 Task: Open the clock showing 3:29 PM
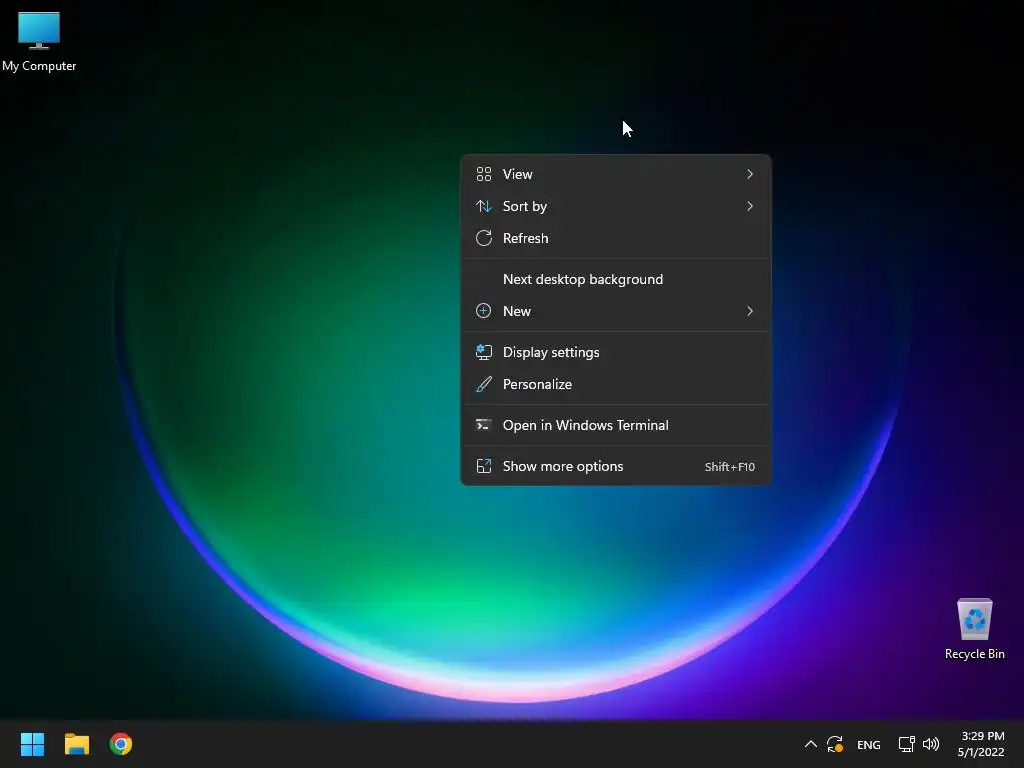click(981, 744)
